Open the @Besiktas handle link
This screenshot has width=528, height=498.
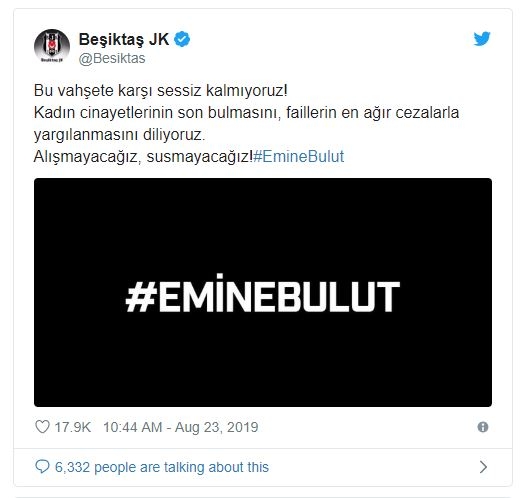(x=112, y=59)
